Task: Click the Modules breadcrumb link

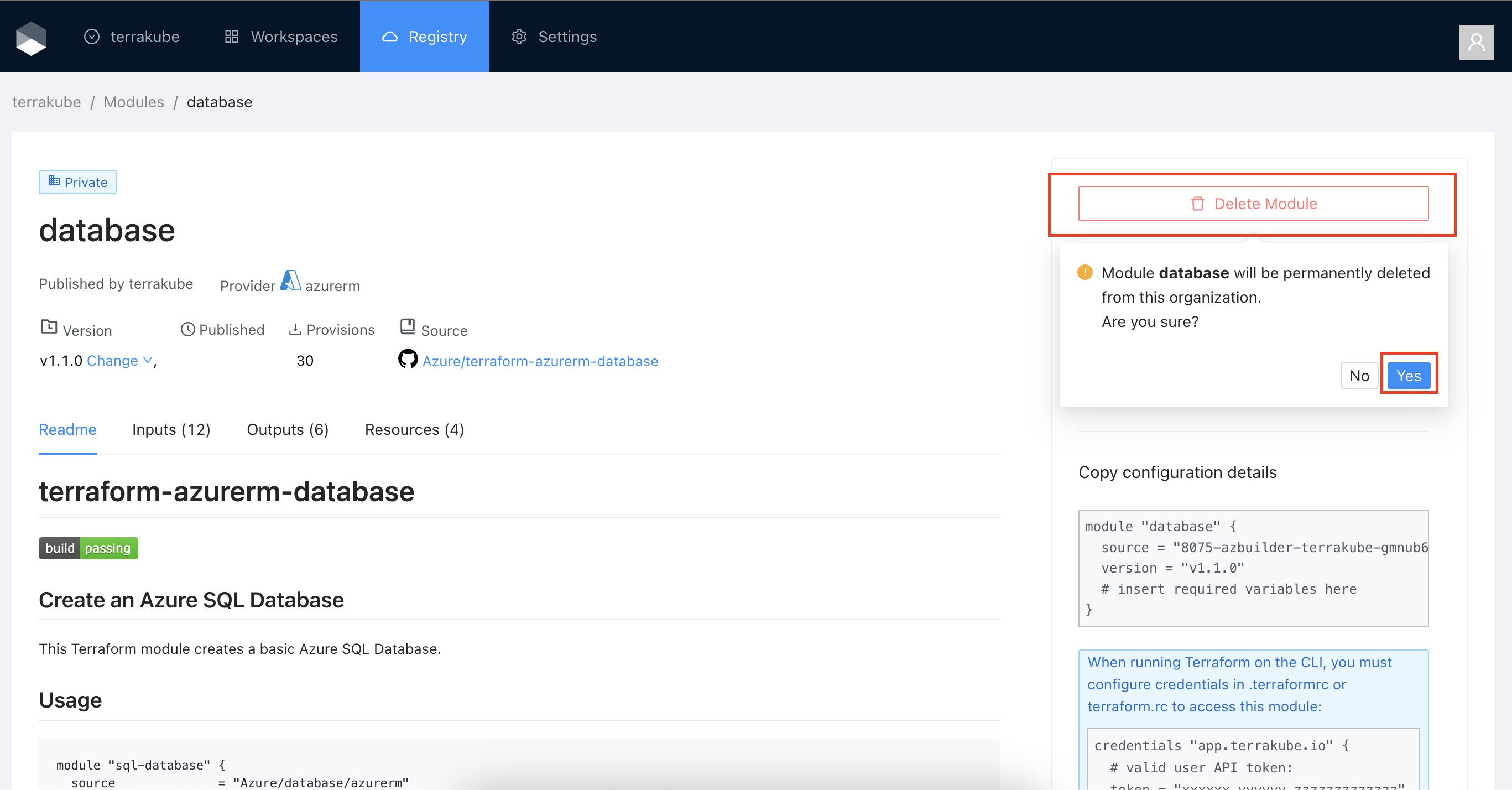Action: [134, 102]
